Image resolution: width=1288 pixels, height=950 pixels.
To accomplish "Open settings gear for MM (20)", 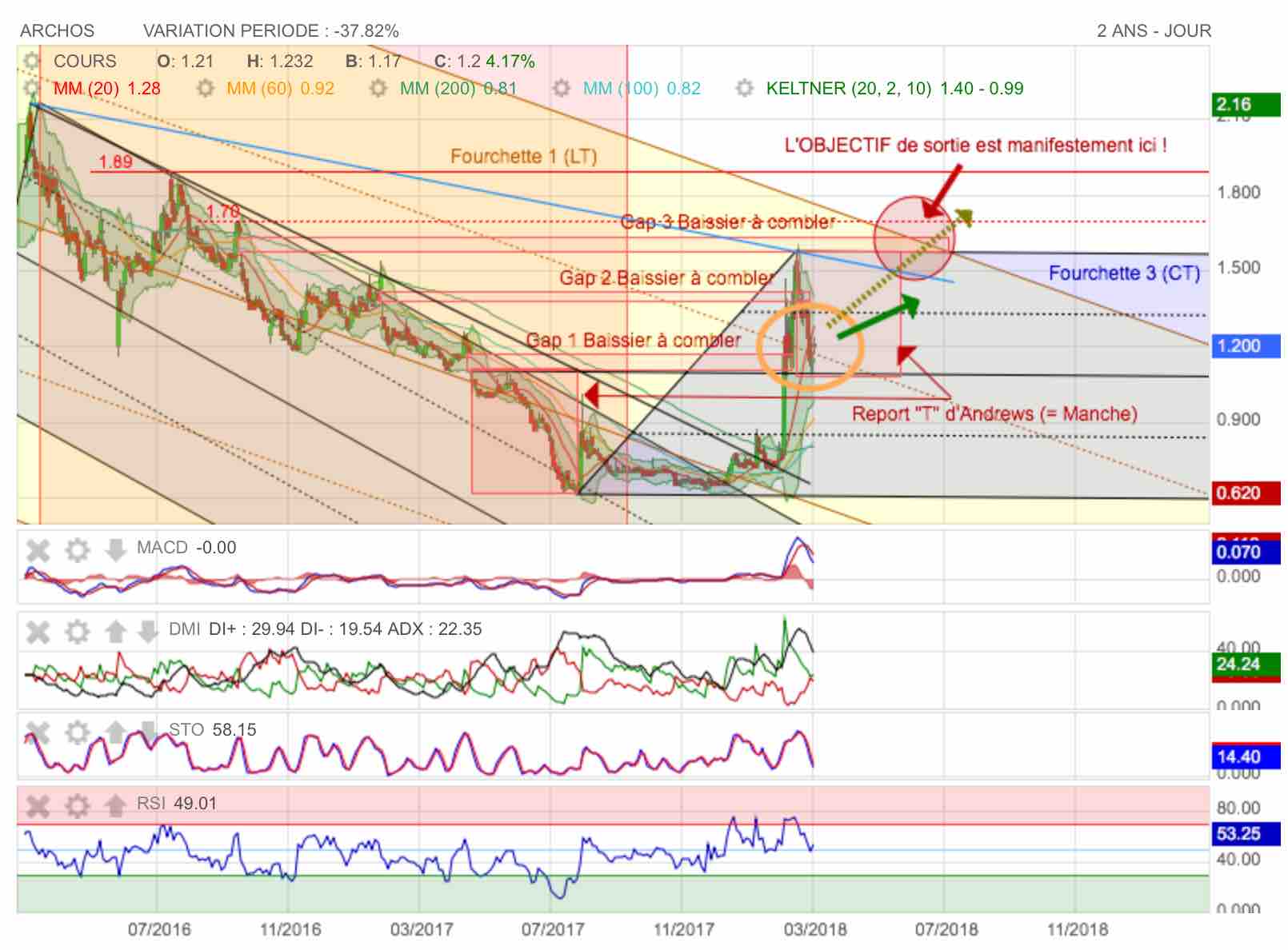I will (31, 88).
